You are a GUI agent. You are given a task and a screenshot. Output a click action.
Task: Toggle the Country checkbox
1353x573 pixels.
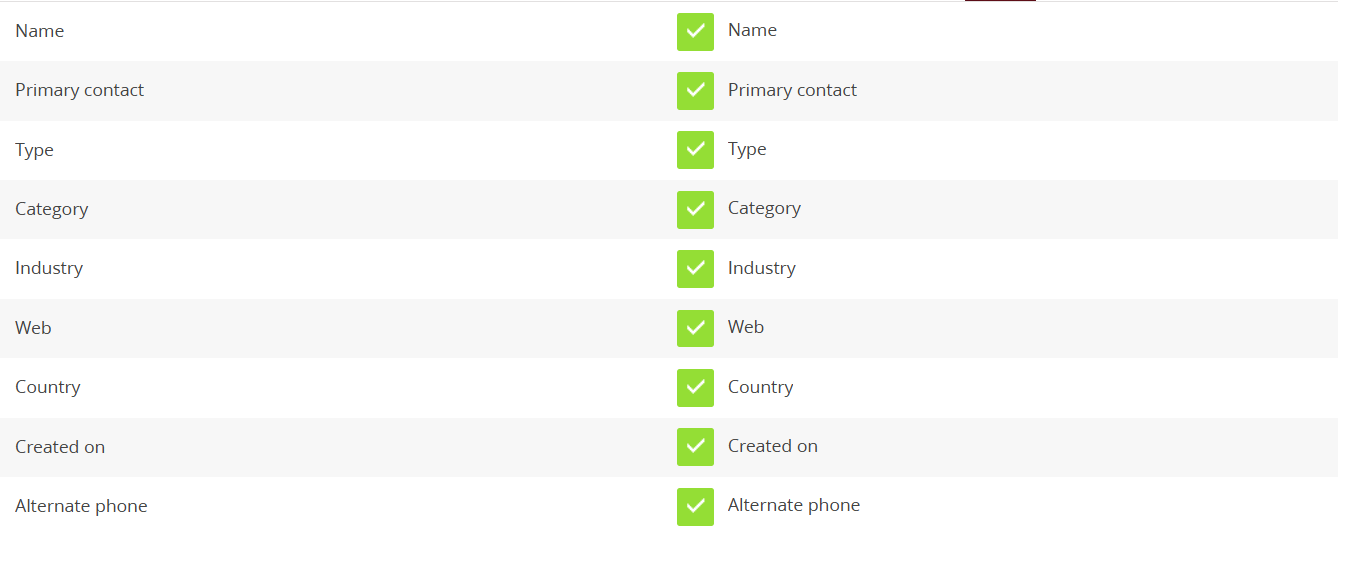(695, 387)
